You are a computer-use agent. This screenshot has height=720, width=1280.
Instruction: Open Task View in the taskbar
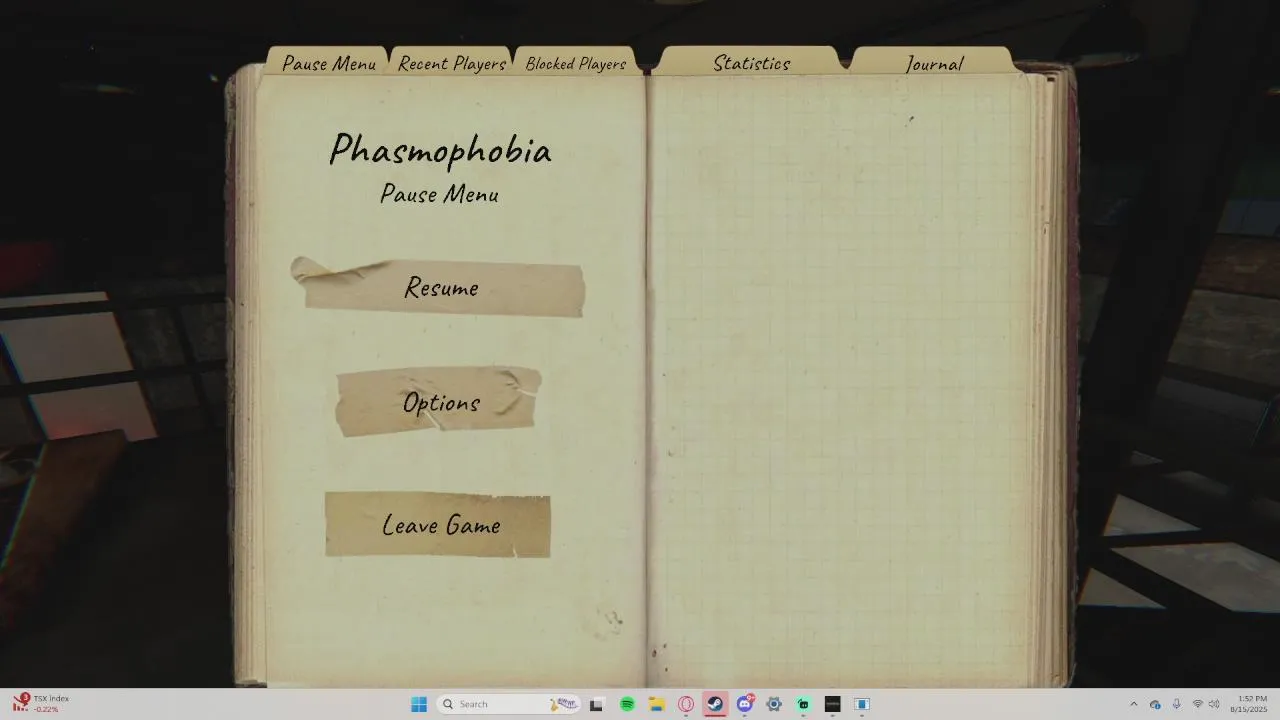click(x=596, y=704)
